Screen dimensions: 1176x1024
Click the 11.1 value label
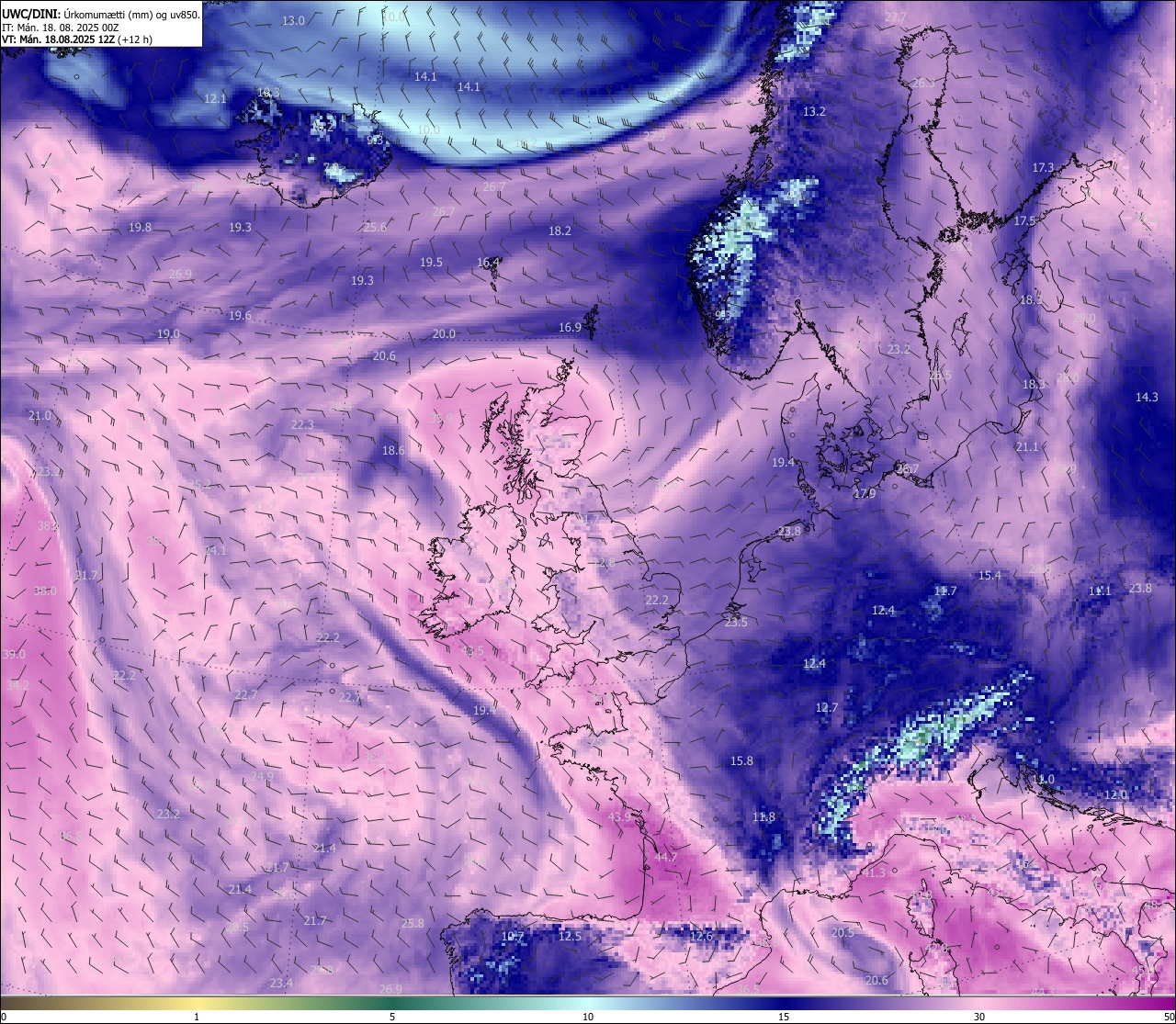[x=1100, y=591]
